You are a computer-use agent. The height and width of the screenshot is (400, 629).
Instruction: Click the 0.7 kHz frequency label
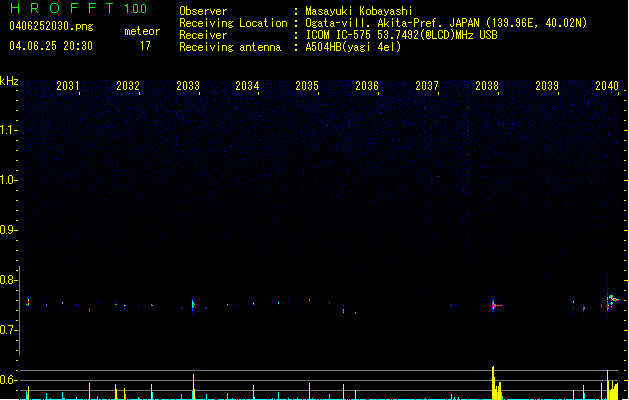tap(8, 330)
